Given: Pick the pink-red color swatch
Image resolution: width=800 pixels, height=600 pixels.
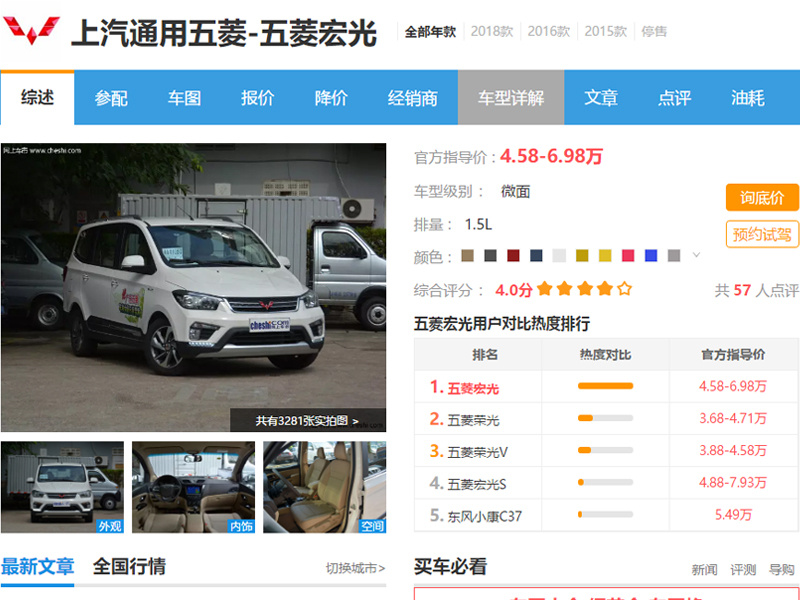Looking at the screenshot, I should click(628, 255).
